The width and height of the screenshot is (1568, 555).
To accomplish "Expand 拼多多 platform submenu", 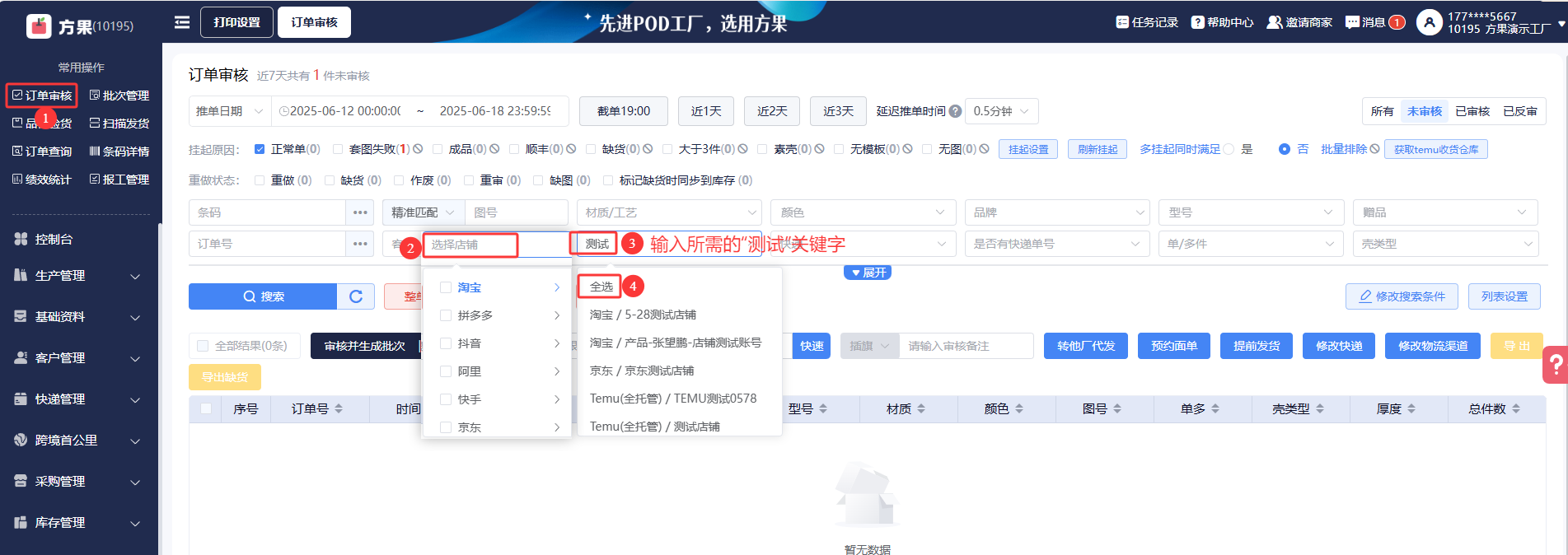I will point(556,315).
